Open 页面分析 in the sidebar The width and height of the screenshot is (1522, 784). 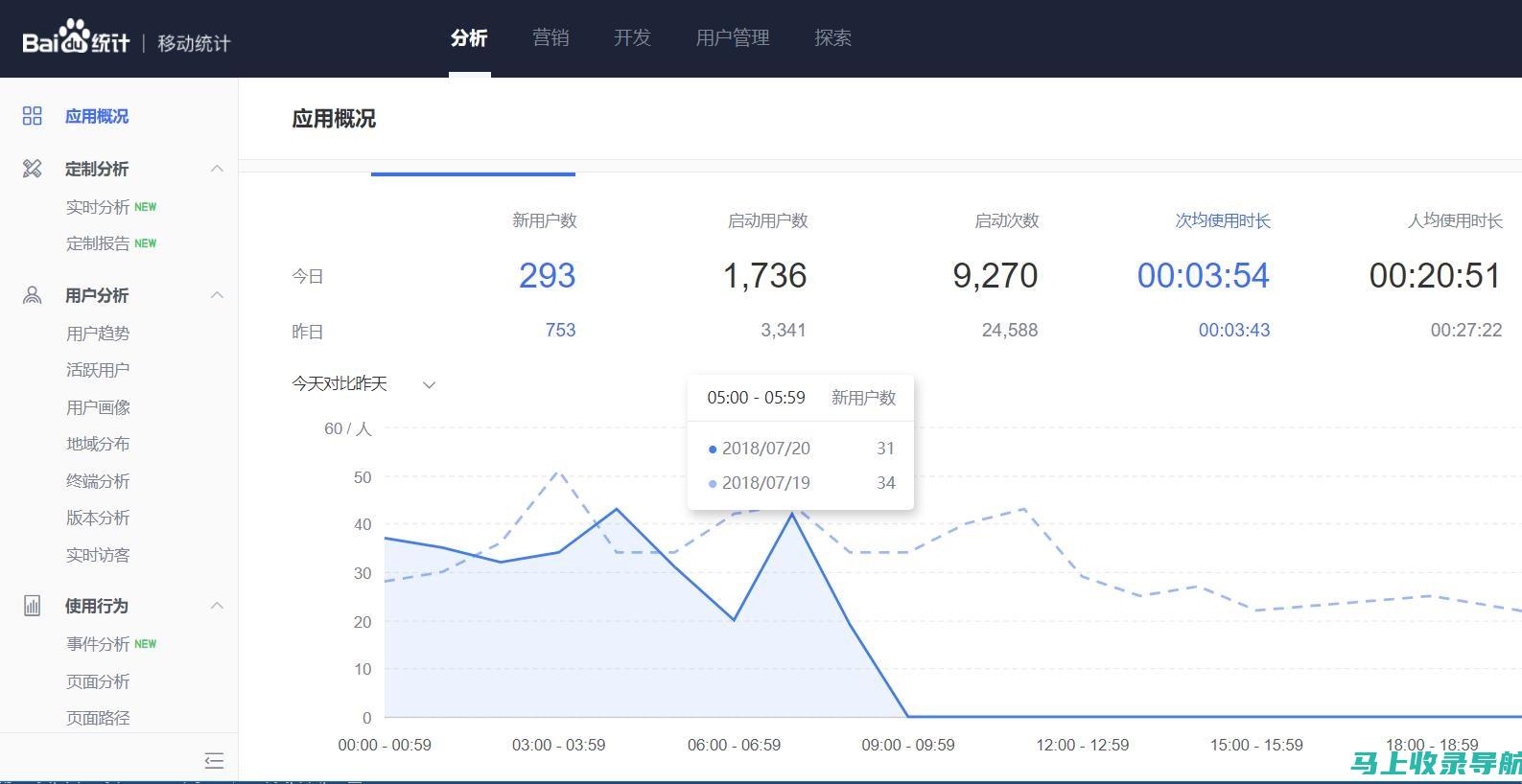click(98, 681)
